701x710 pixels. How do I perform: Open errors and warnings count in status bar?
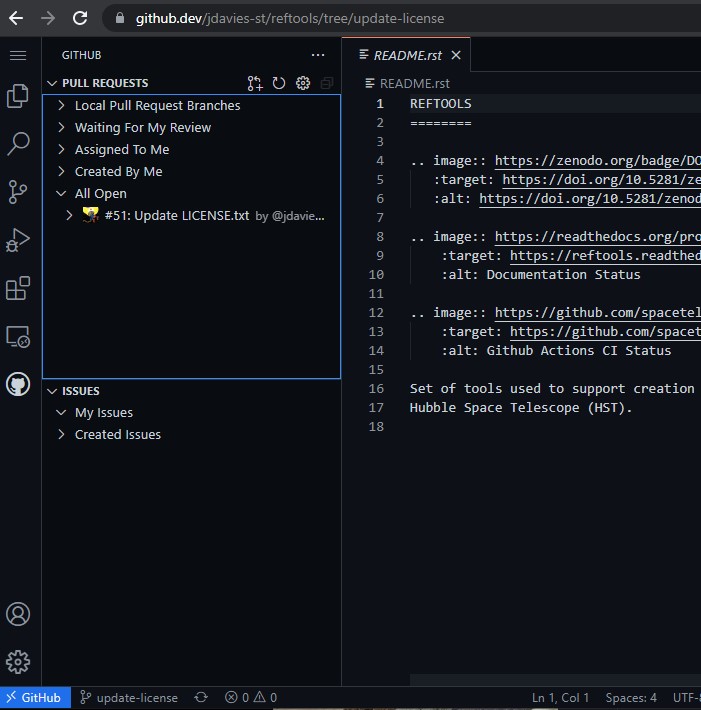[251, 697]
